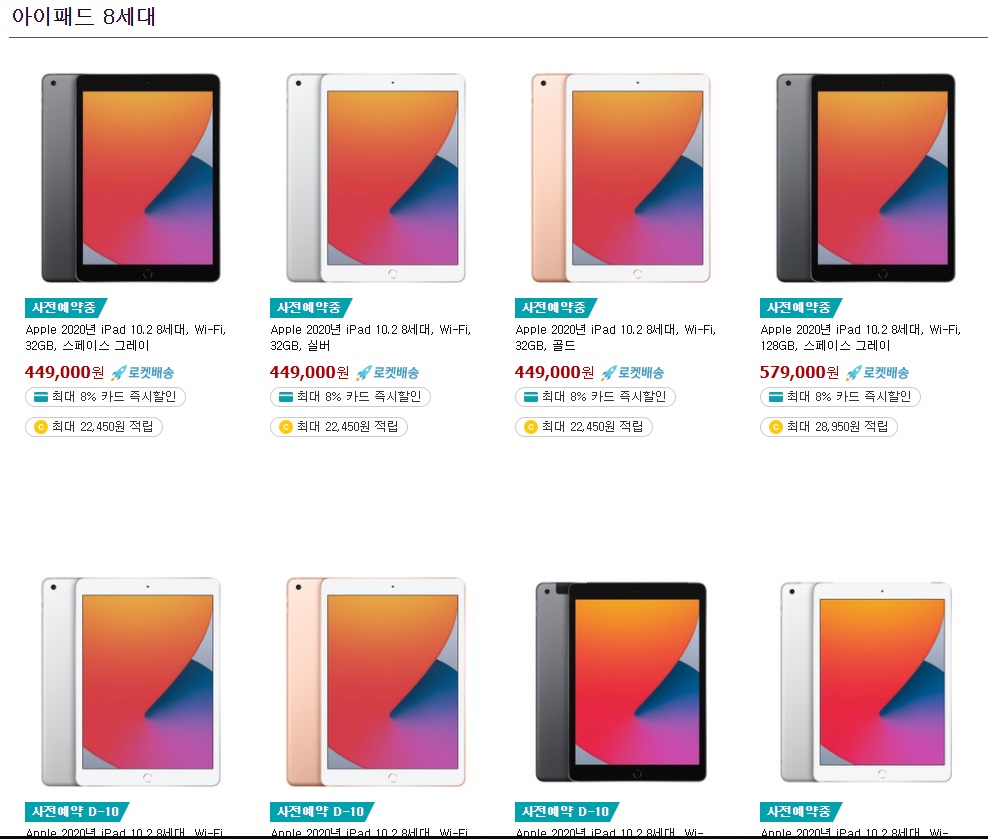The height and width of the screenshot is (839, 988).
Task: Click card 최대 8% 카드 즉시할인 under 128GB iPad
Action: click(840, 397)
